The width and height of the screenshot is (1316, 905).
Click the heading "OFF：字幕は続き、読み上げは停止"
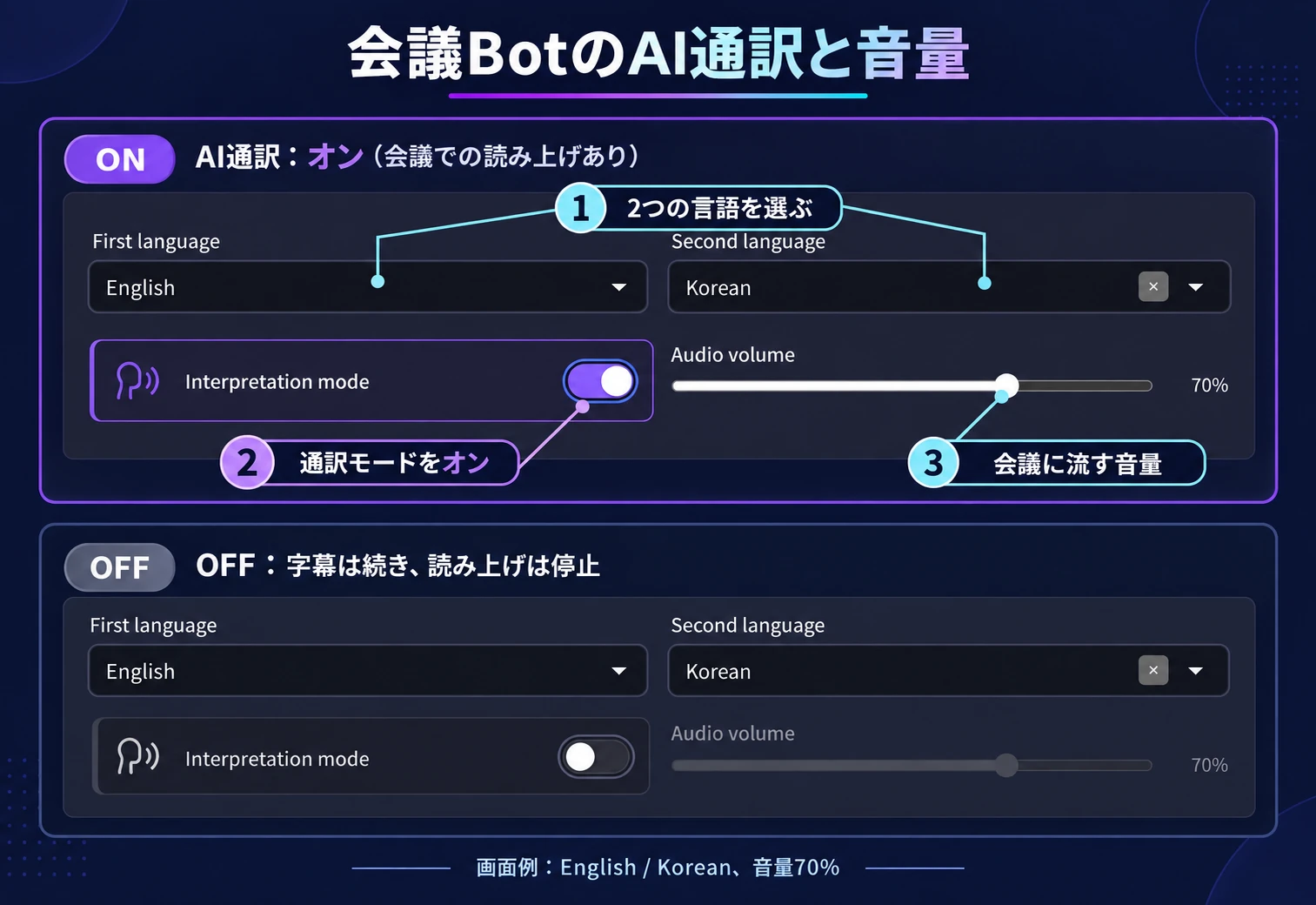point(397,566)
